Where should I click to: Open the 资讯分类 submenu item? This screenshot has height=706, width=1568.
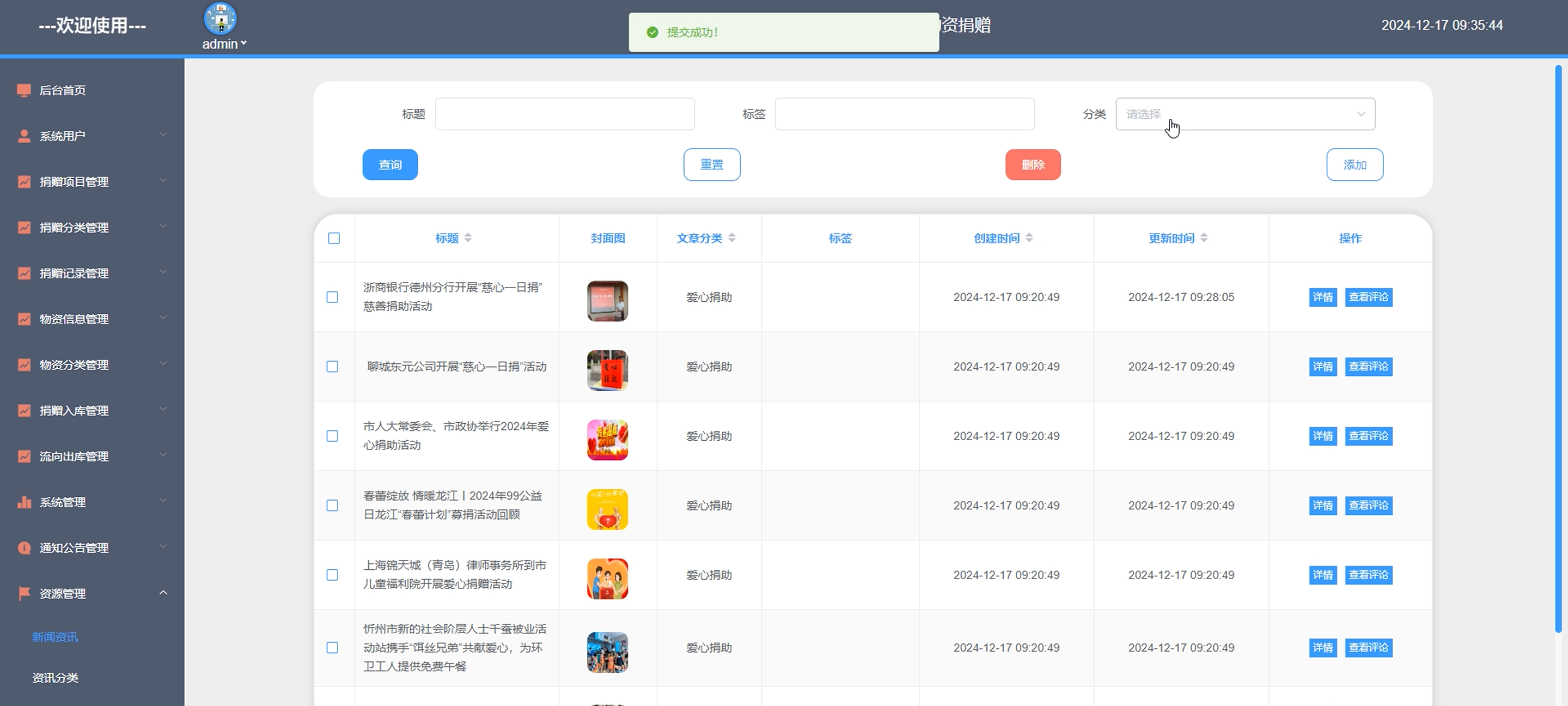56,677
